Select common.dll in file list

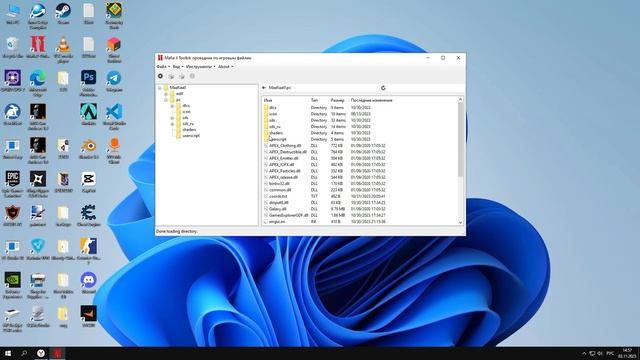pos(280,190)
